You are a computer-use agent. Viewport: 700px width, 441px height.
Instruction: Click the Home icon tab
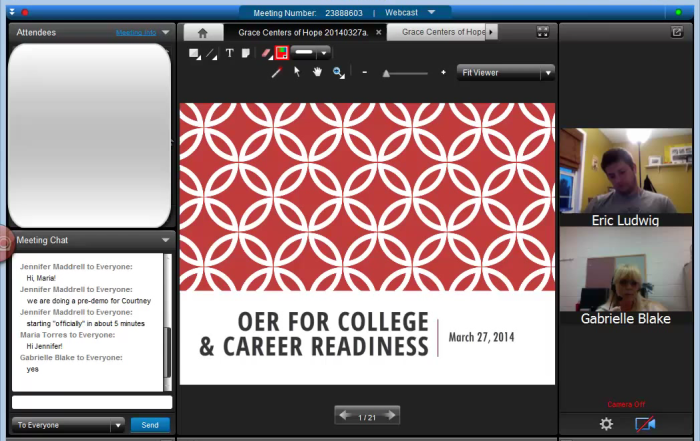tap(203, 32)
